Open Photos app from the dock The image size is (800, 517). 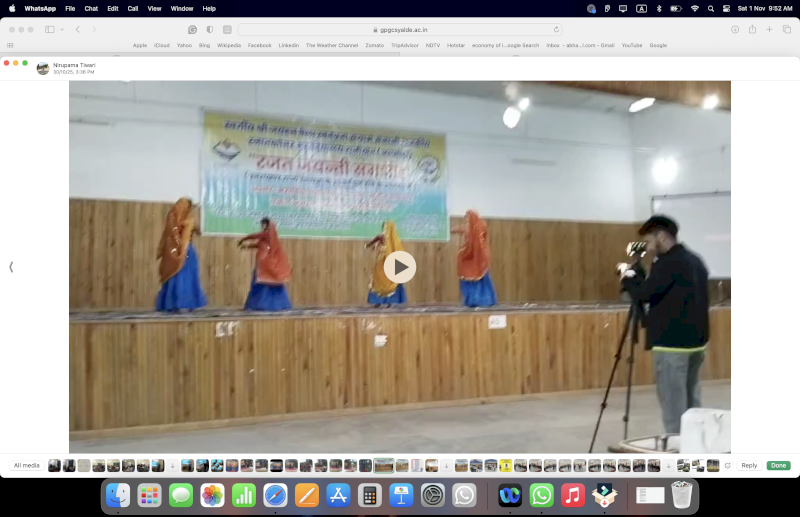212,495
